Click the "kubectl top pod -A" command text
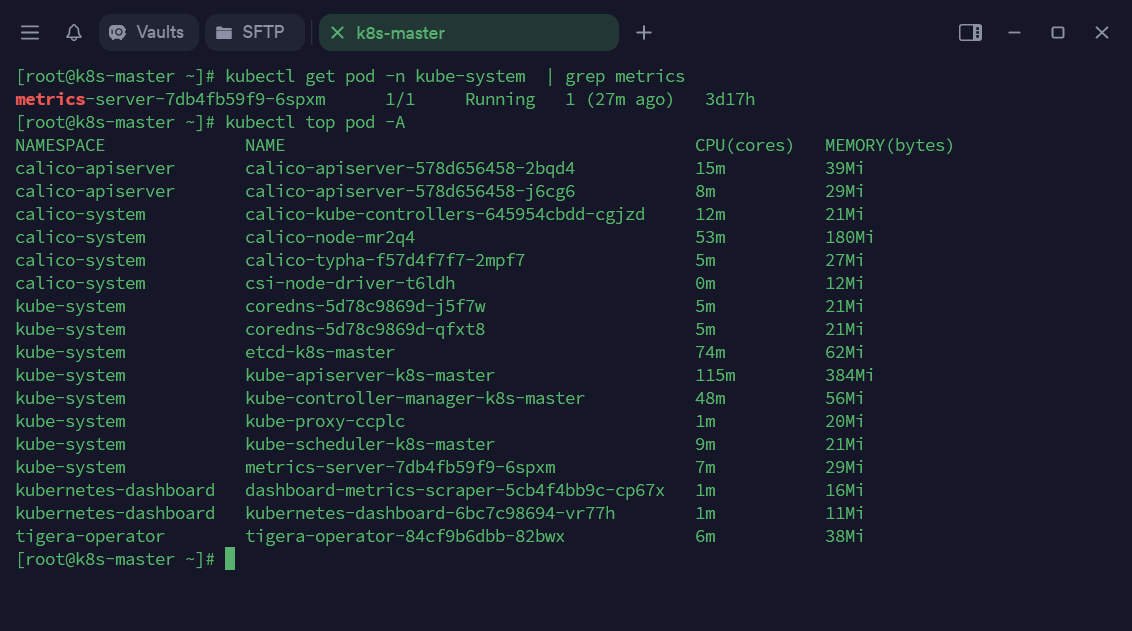 pyautogui.click(x=315, y=122)
